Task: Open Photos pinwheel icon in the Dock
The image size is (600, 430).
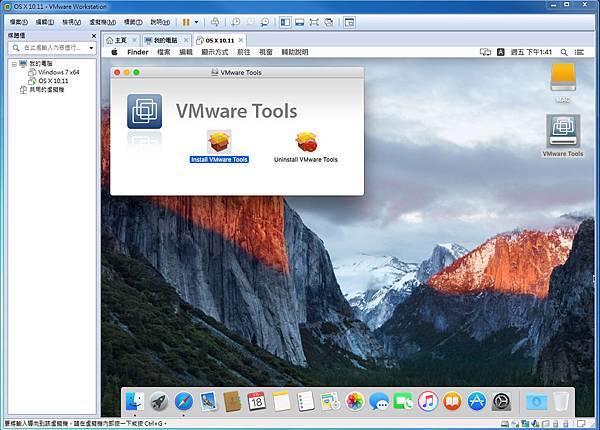Action: pos(355,402)
